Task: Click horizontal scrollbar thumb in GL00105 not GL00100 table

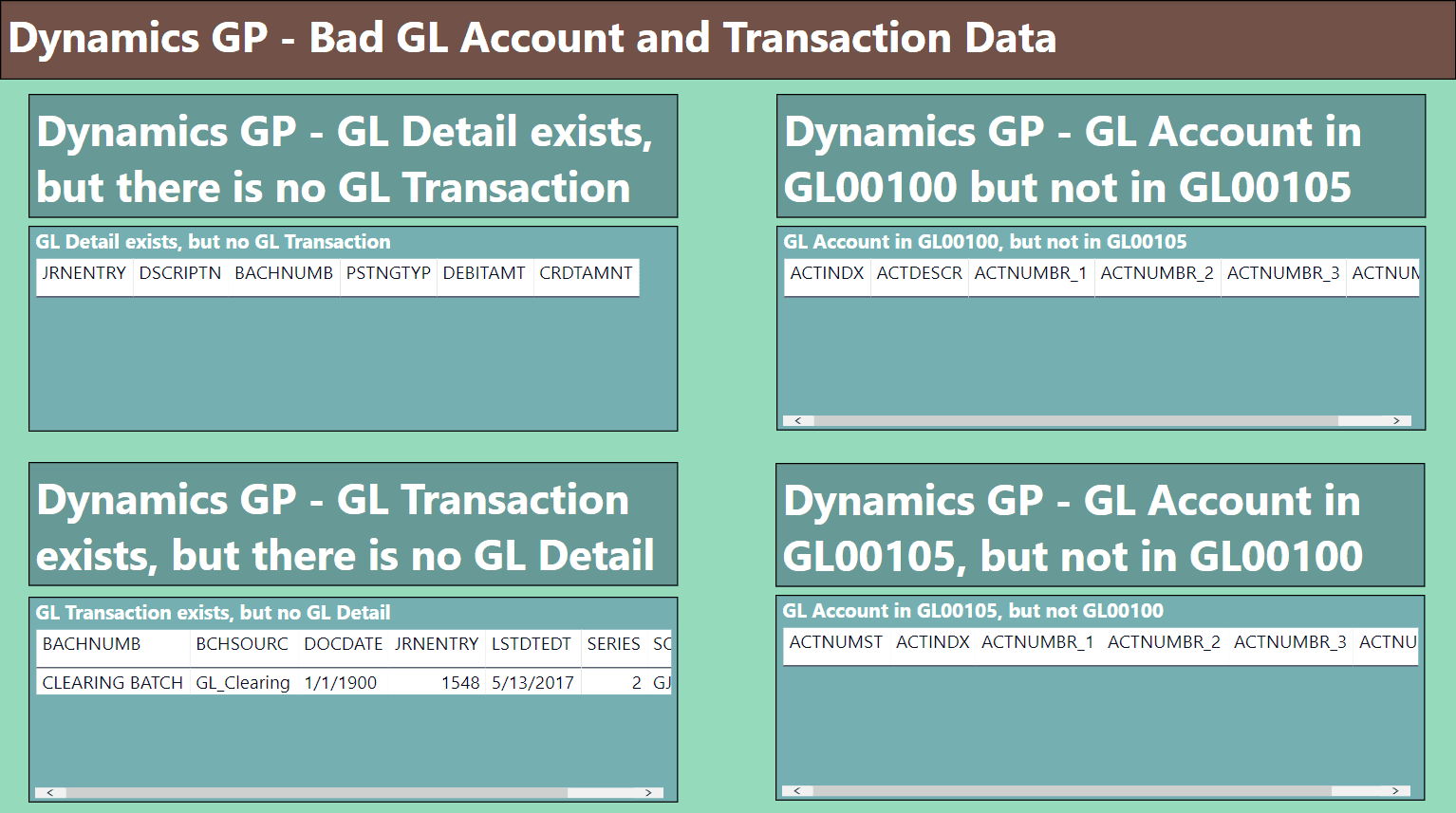Action: coord(1073,790)
